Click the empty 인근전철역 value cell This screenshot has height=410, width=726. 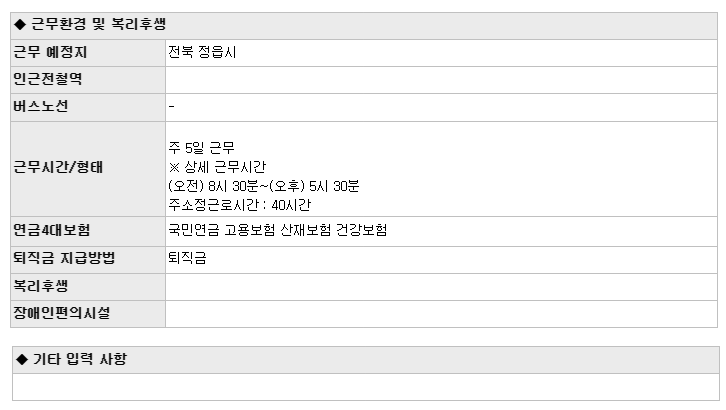[x=441, y=80]
